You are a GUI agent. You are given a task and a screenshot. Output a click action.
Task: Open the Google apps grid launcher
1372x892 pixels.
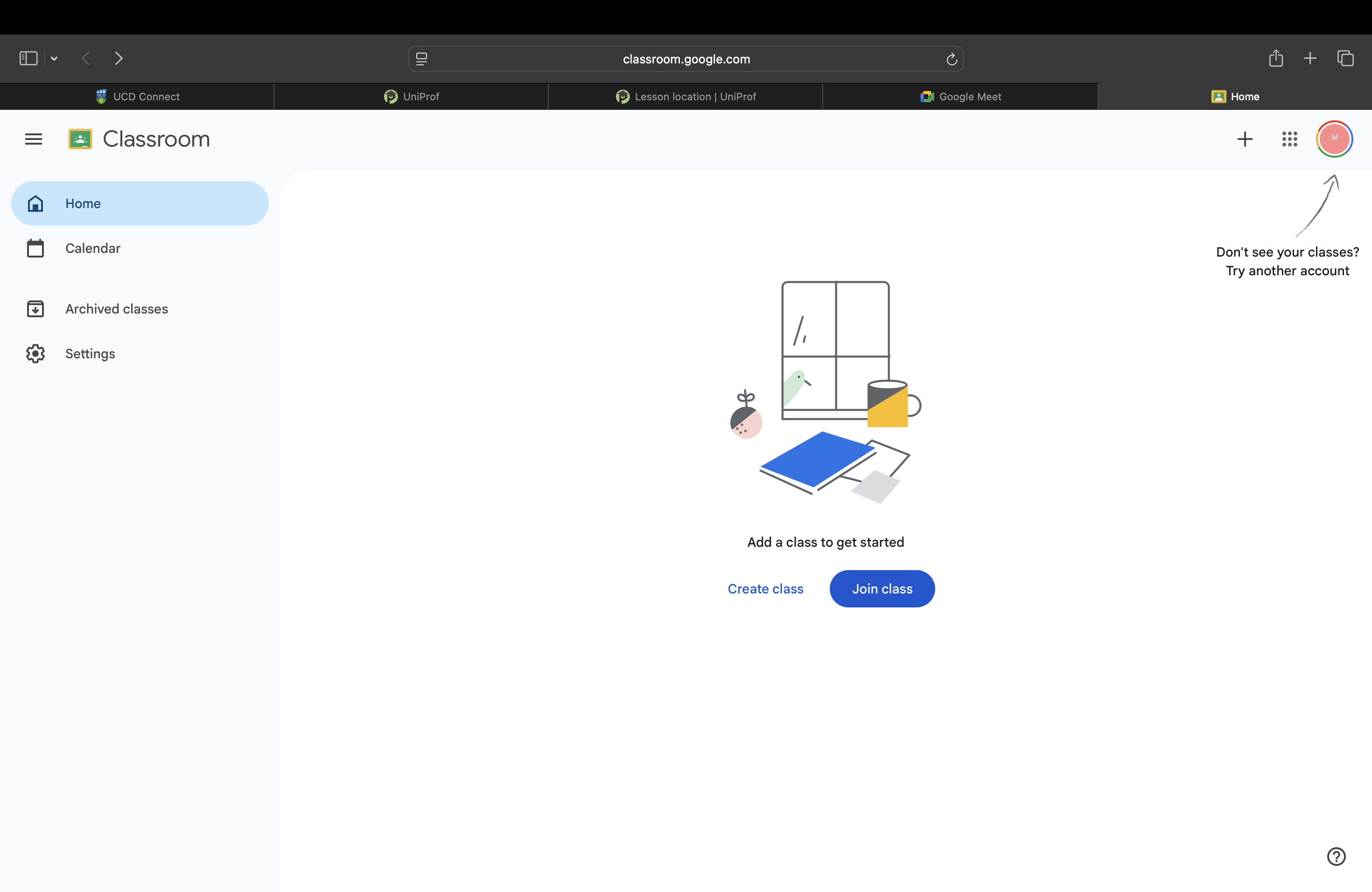point(1289,139)
